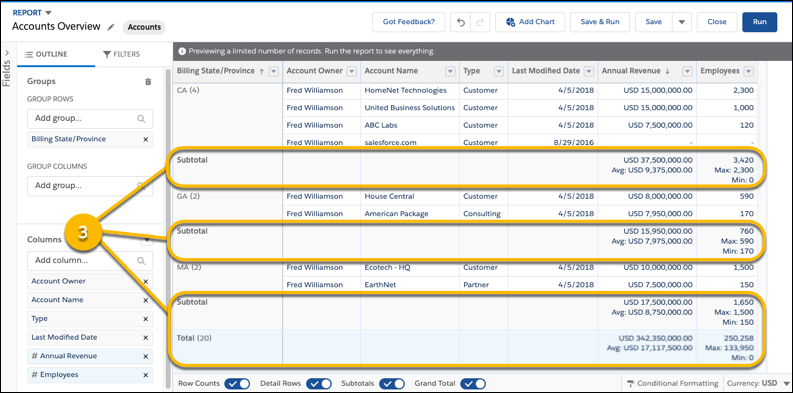Remove Type column from outline
This screenshot has height=393, width=793.
click(146, 319)
